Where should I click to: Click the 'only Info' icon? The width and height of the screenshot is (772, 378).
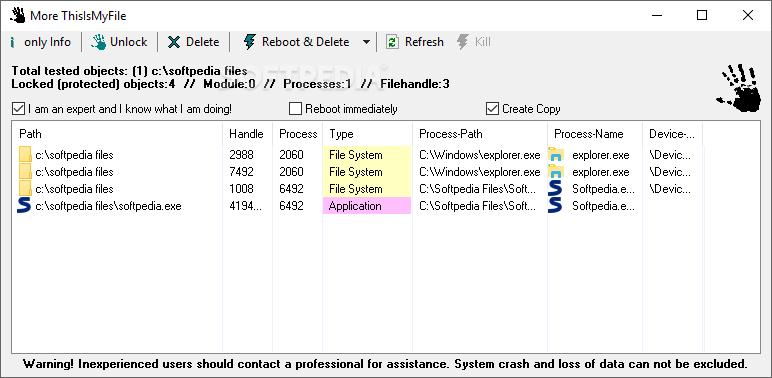12,42
